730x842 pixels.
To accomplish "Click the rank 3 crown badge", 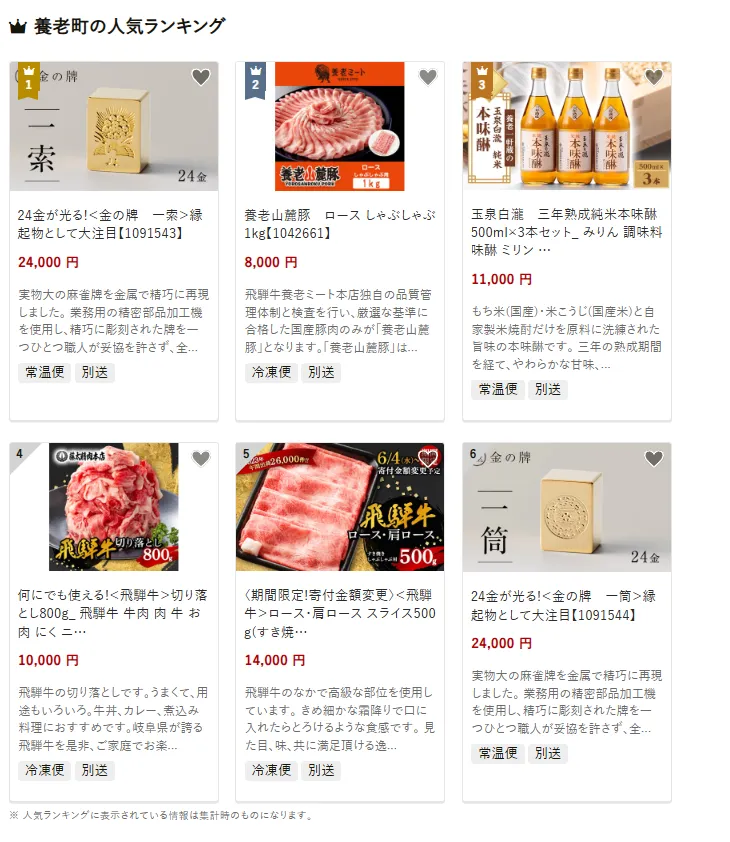I will (x=482, y=81).
